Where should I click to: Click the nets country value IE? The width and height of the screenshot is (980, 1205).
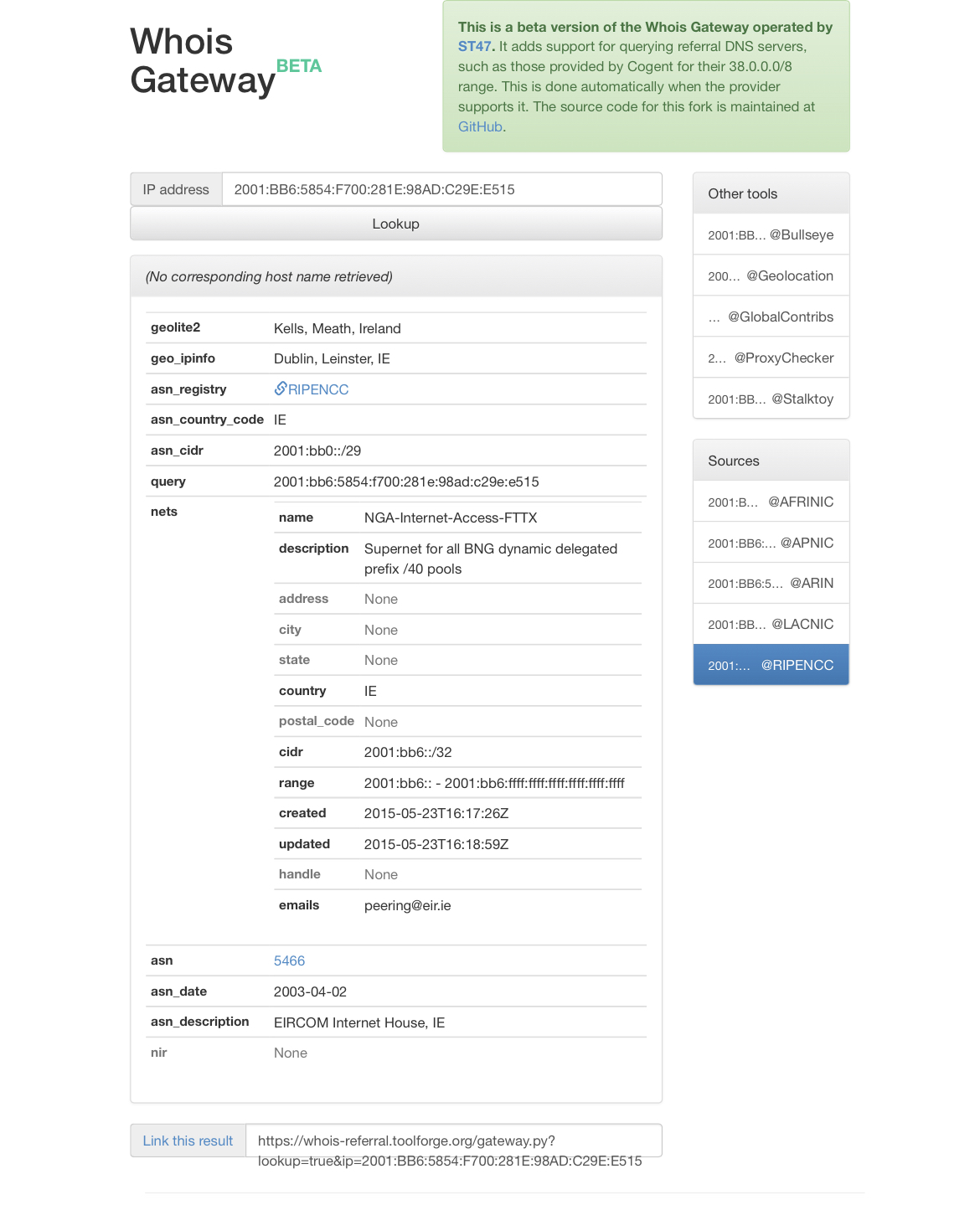tap(370, 691)
